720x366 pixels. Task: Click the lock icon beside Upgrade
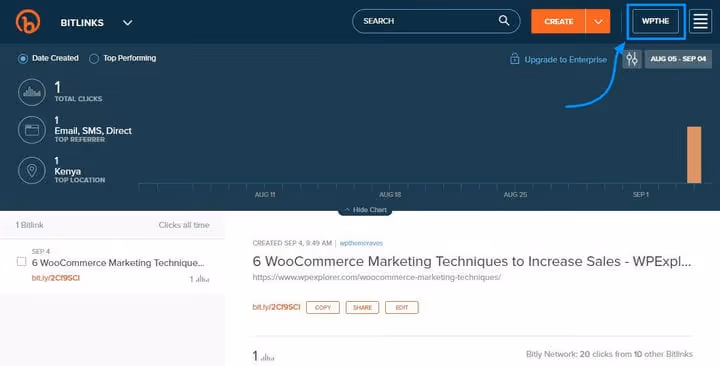[x=514, y=59]
